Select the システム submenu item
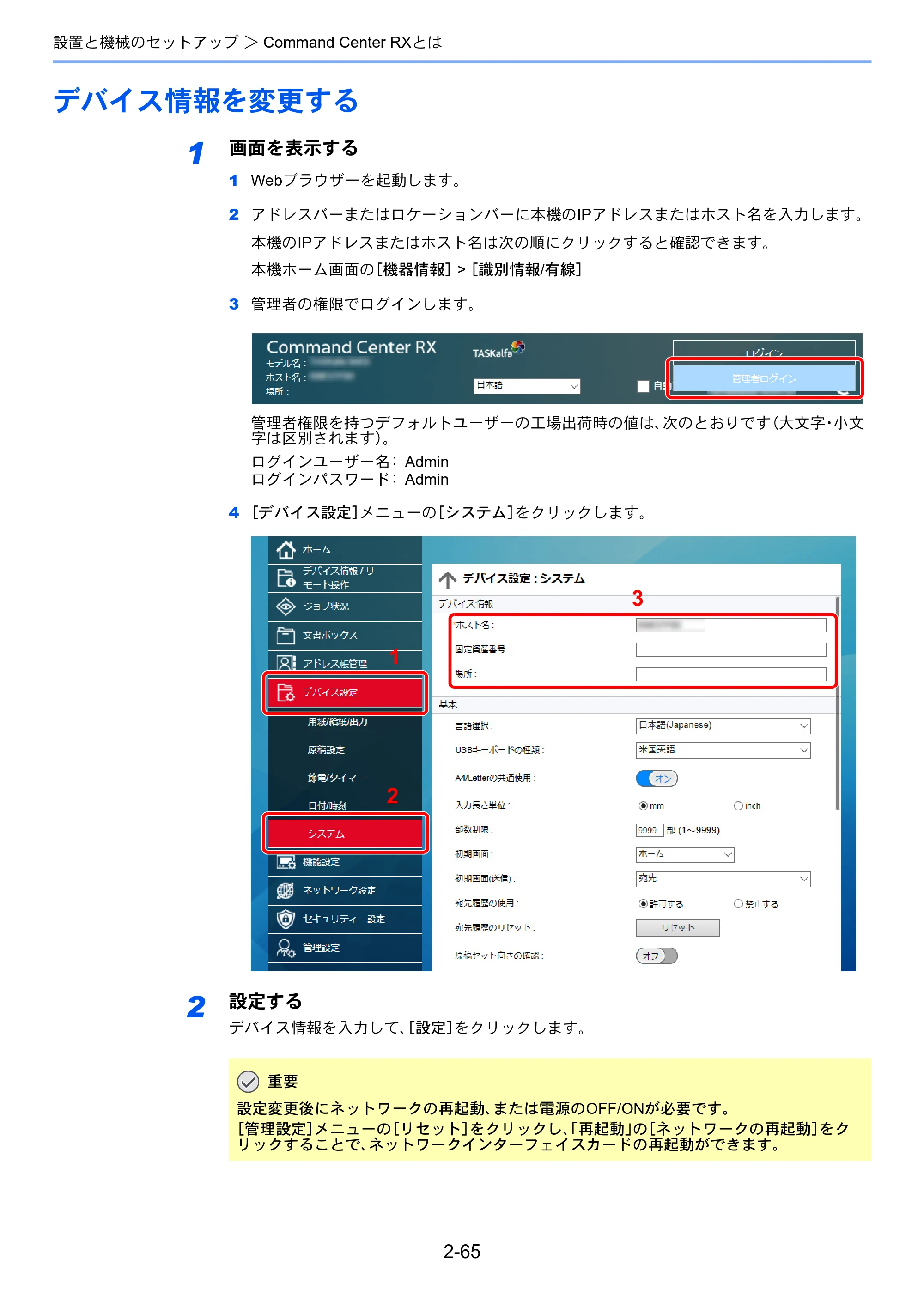 point(345,833)
